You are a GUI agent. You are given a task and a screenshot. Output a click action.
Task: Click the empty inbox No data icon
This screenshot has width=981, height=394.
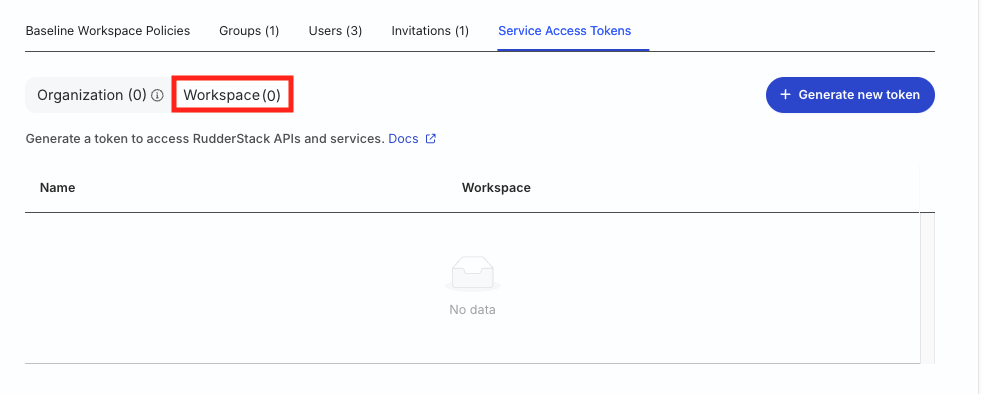click(472, 274)
